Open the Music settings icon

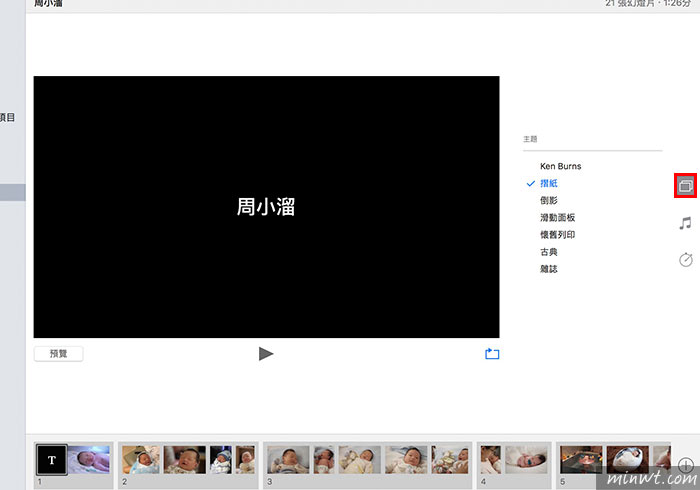(x=685, y=223)
